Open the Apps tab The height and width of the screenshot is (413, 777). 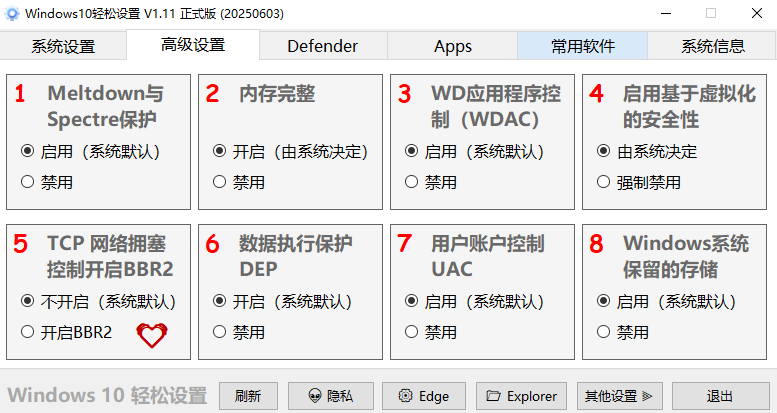click(452, 46)
